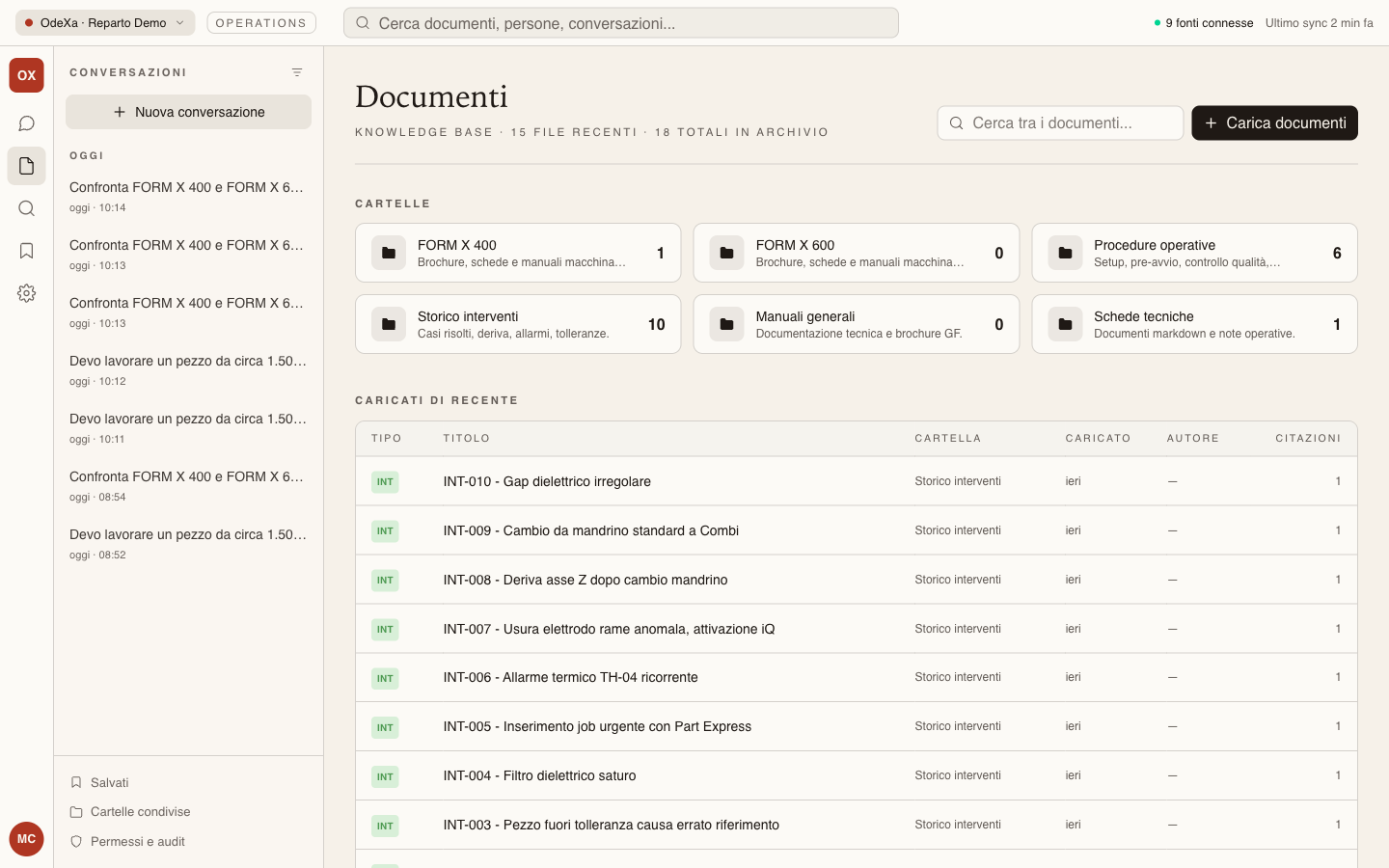Open the Manuali generali folder
Viewport: 1389px width, 868px height.
[x=857, y=324]
